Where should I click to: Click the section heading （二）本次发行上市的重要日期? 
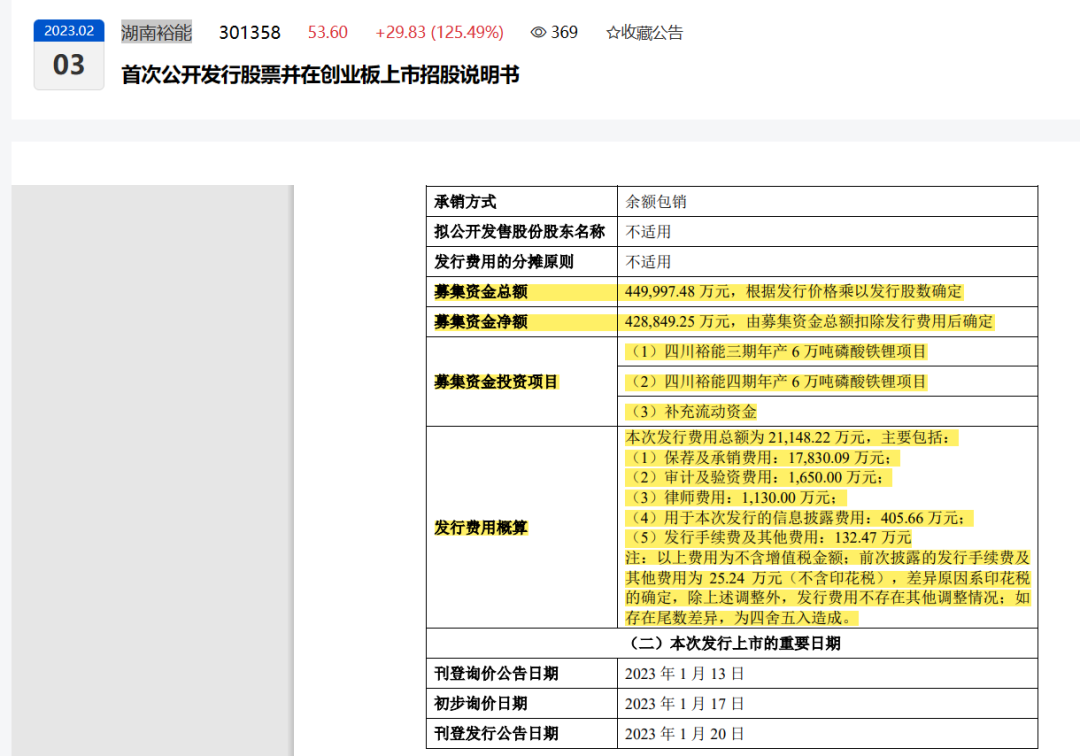point(732,643)
